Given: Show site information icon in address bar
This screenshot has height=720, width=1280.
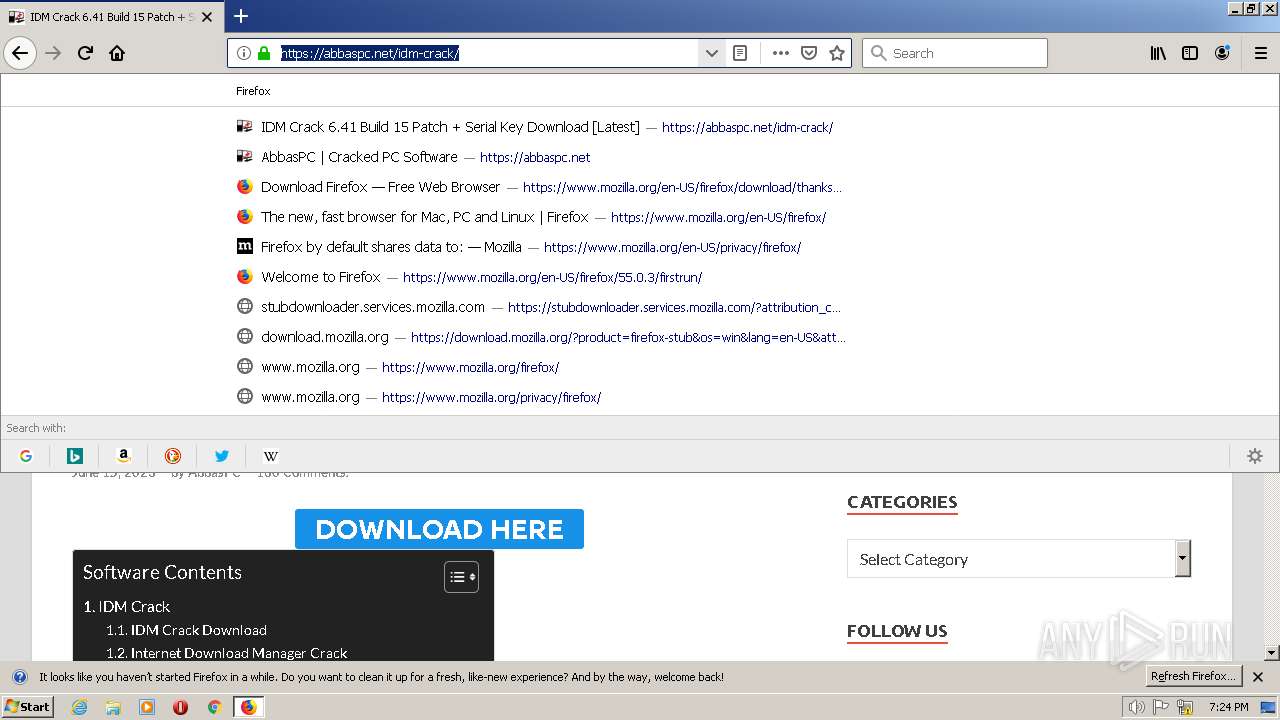Looking at the screenshot, I should coord(244,53).
